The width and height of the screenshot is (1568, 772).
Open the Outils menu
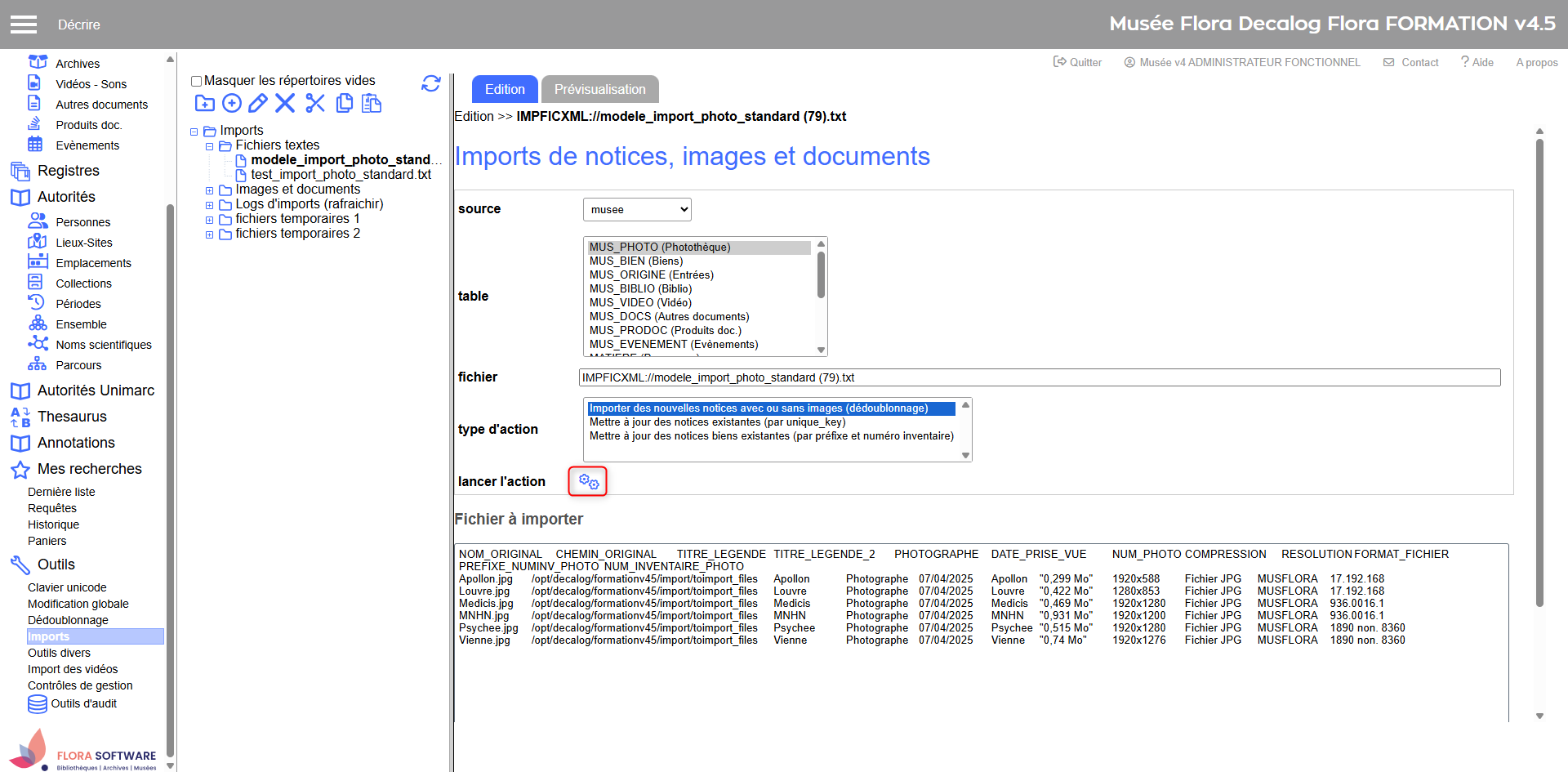point(56,564)
